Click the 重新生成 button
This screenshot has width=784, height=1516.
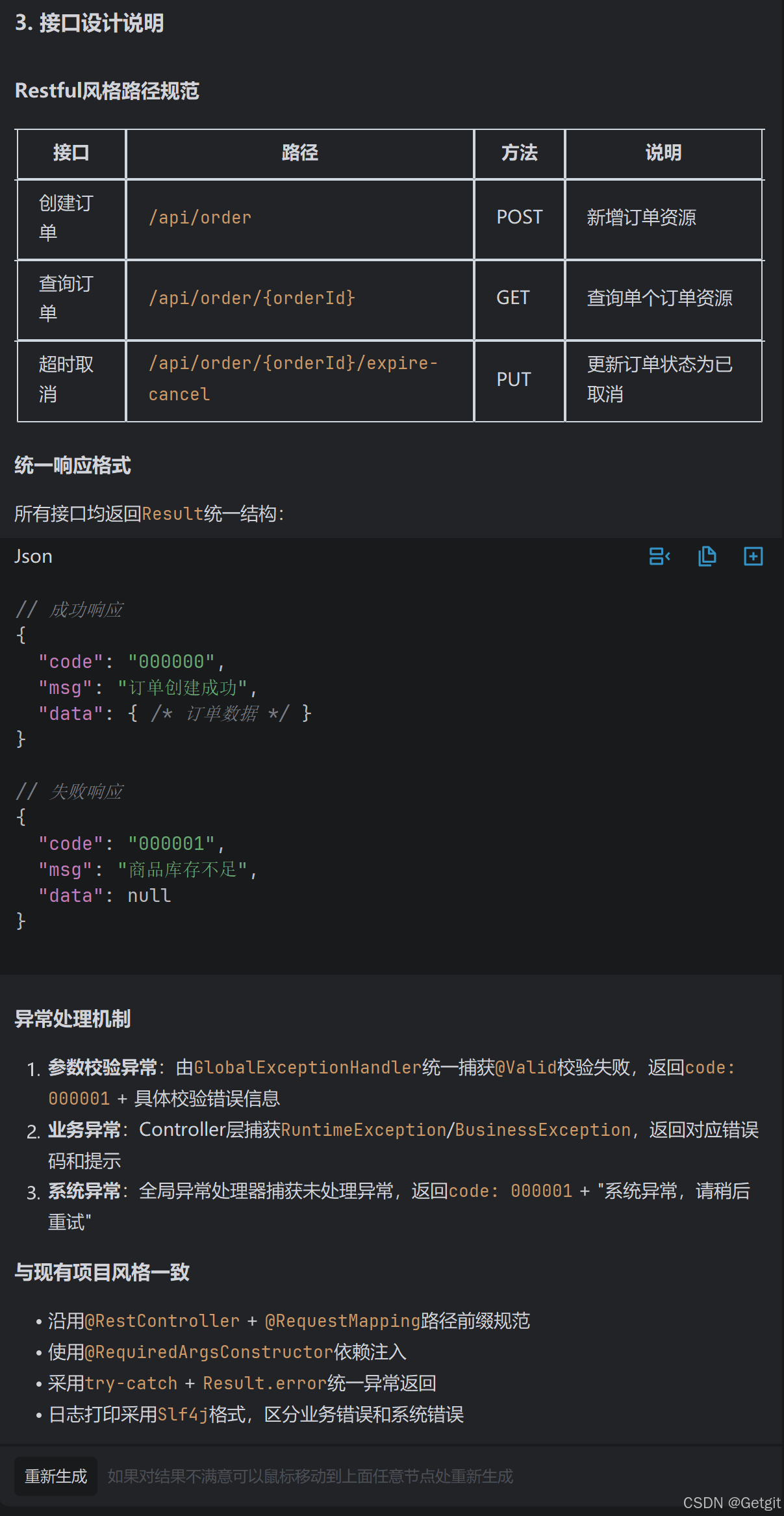tap(56, 1476)
